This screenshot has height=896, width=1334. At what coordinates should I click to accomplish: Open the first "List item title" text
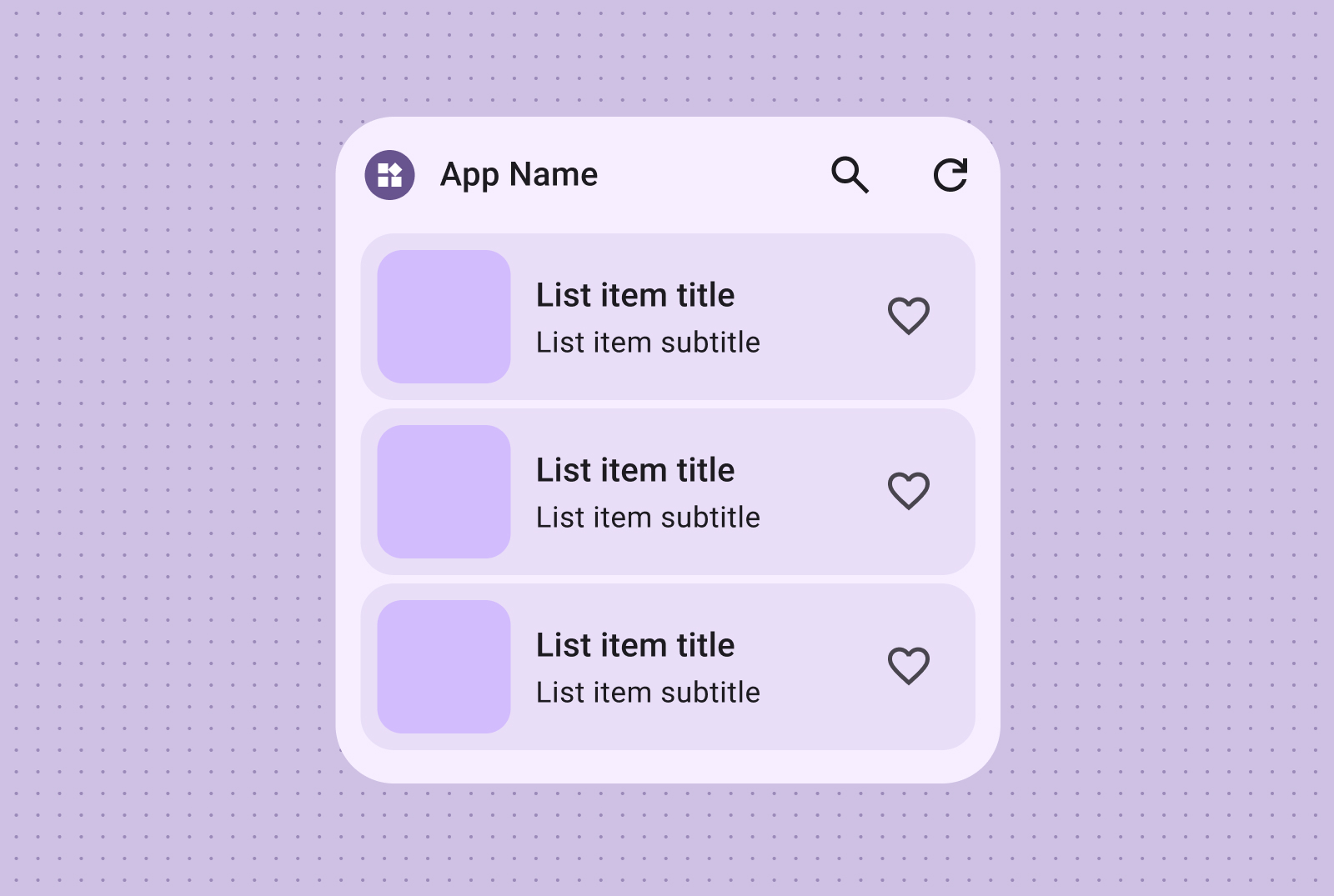(x=635, y=295)
